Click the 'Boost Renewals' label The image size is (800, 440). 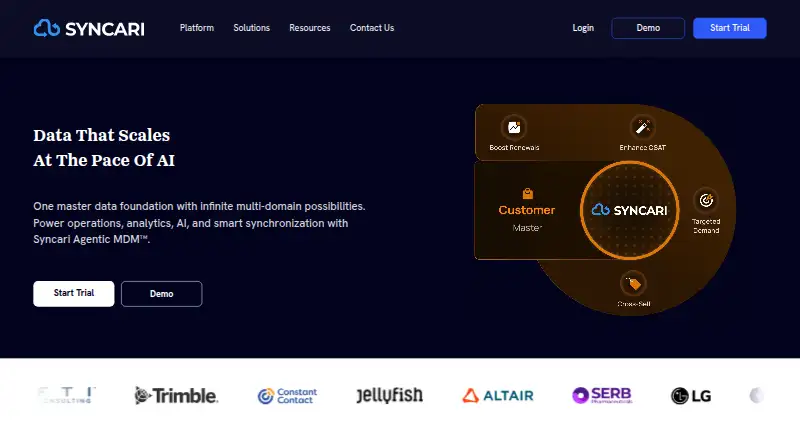[x=514, y=148]
